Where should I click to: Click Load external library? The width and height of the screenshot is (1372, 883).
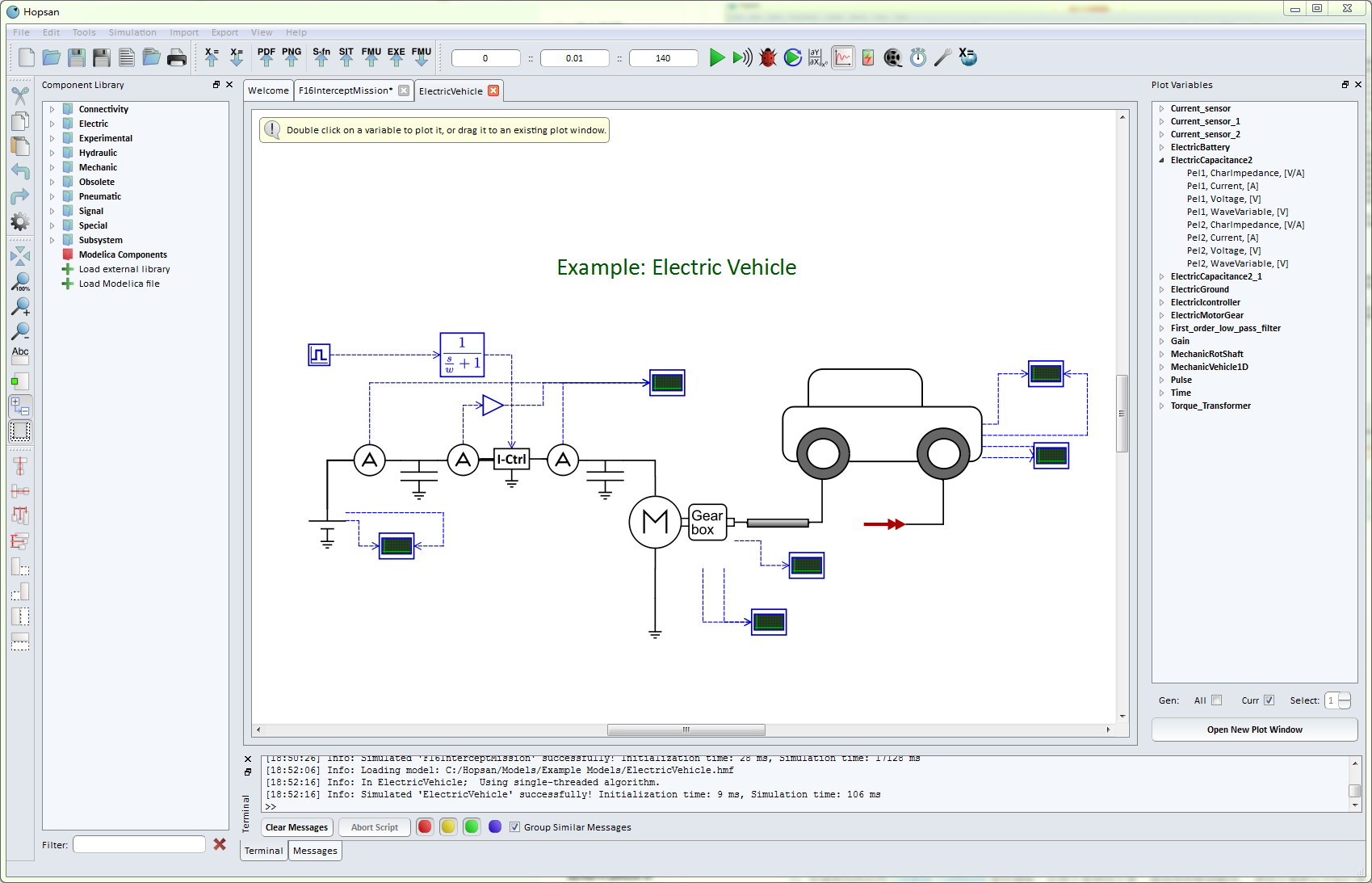(124, 269)
